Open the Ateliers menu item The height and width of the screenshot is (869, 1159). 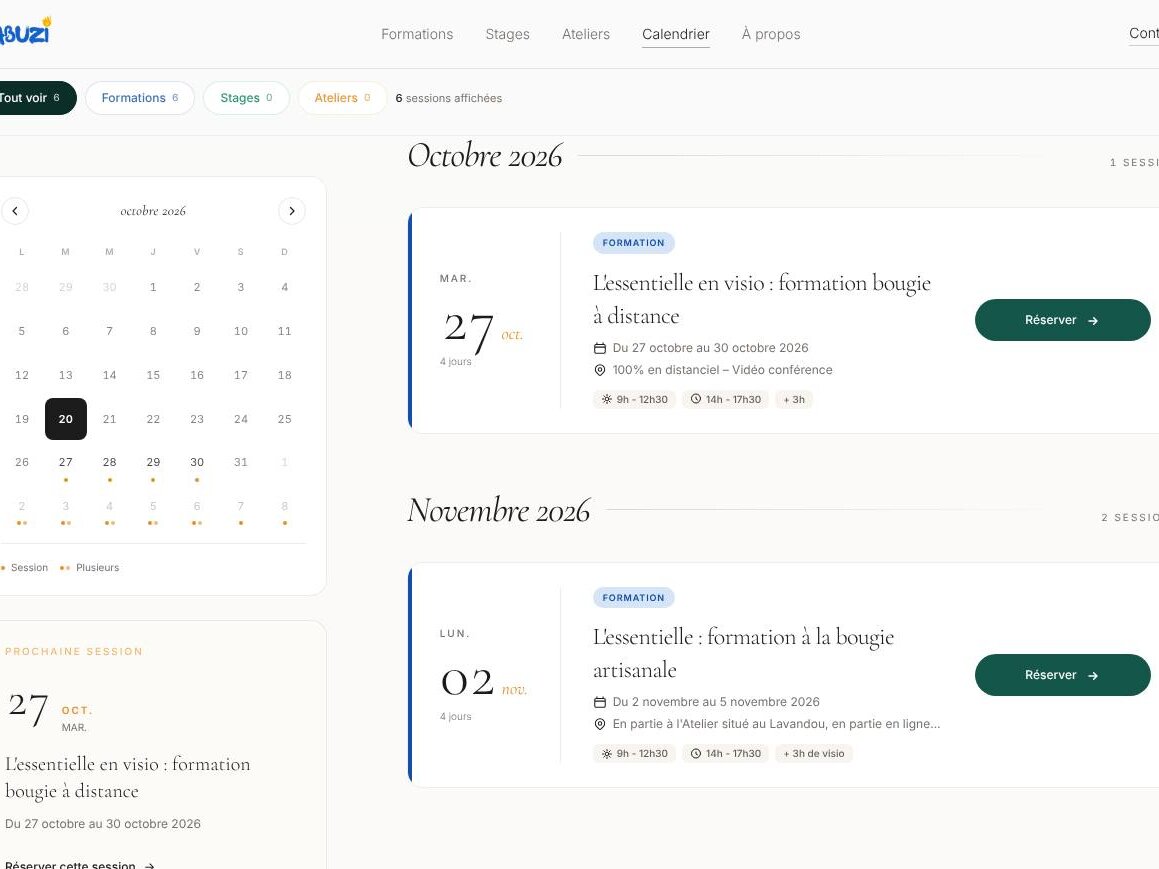(585, 34)
